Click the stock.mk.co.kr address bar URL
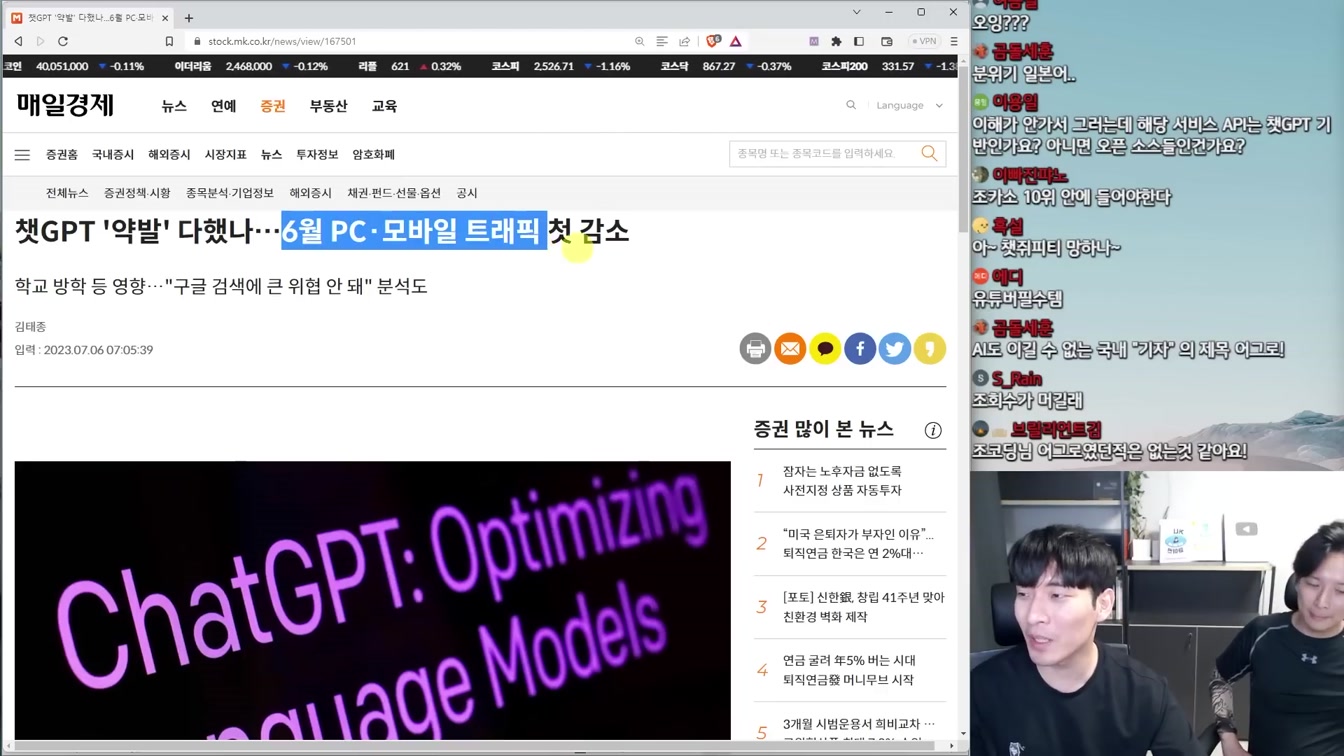 point(282,41)
